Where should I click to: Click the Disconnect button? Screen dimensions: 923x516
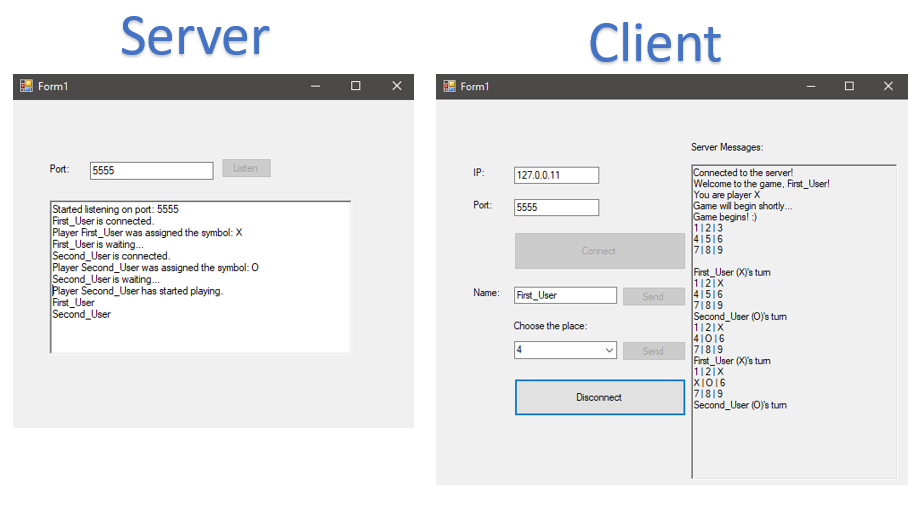coord(599,397)
